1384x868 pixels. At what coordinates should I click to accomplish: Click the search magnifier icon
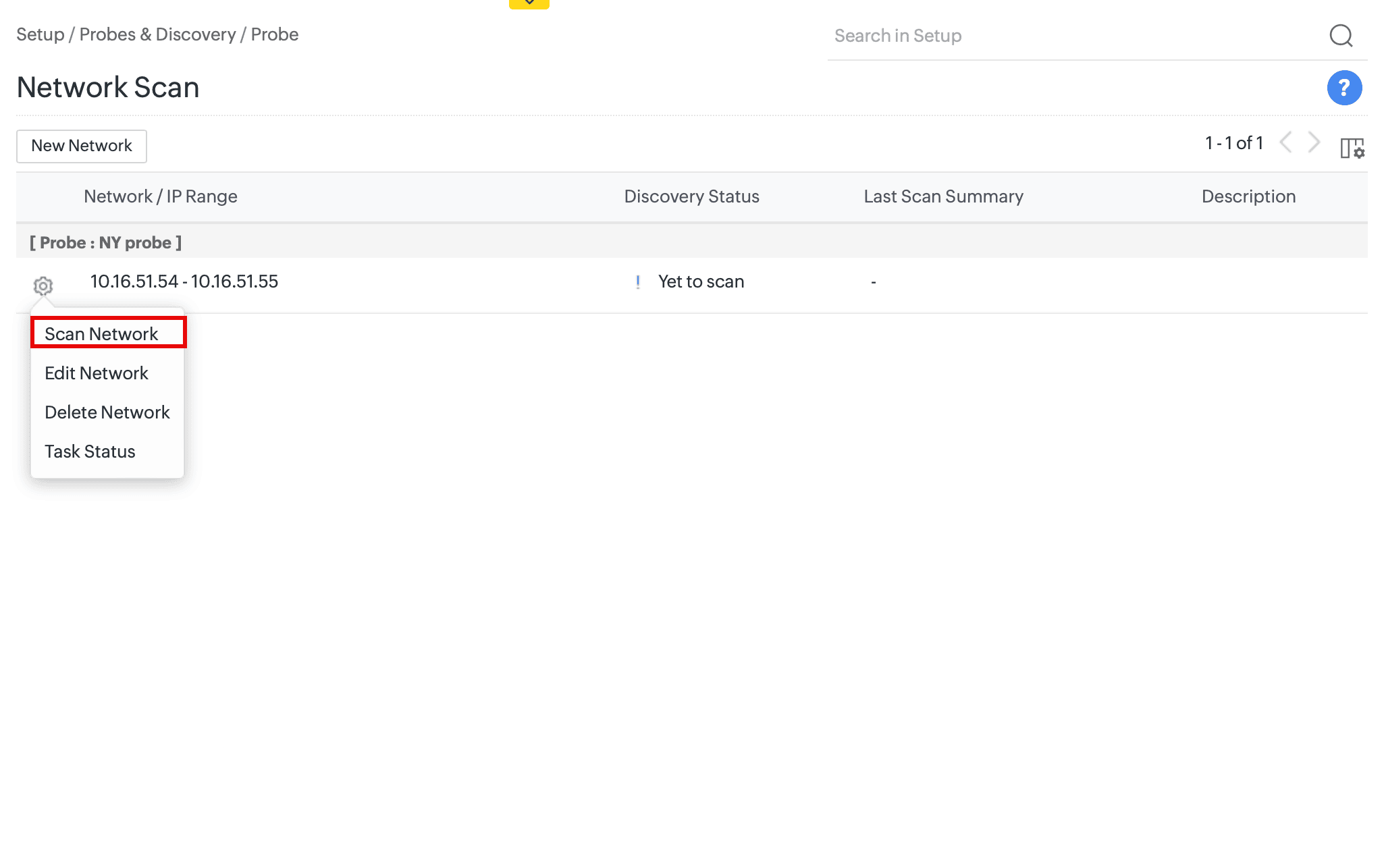click(x=1340, y=36)
